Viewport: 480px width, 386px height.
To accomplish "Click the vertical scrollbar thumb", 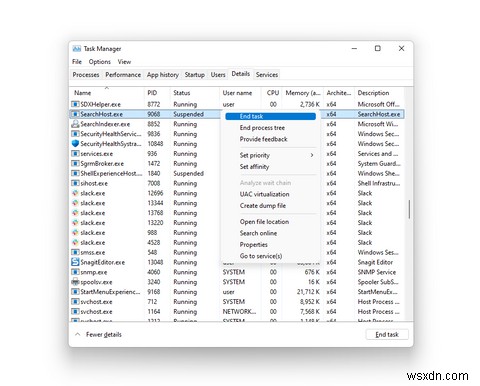I will [409, 209].
